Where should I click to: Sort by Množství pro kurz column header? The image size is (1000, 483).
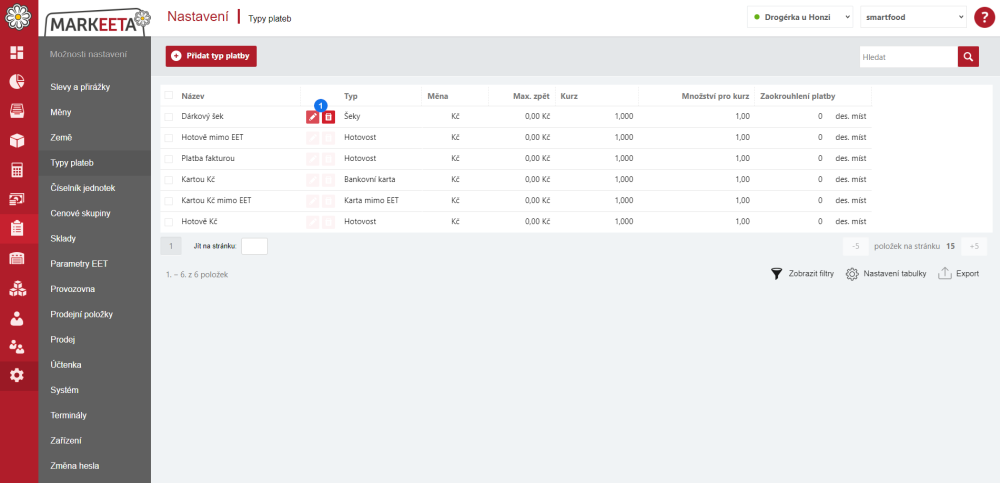click(x=715, y=96)
